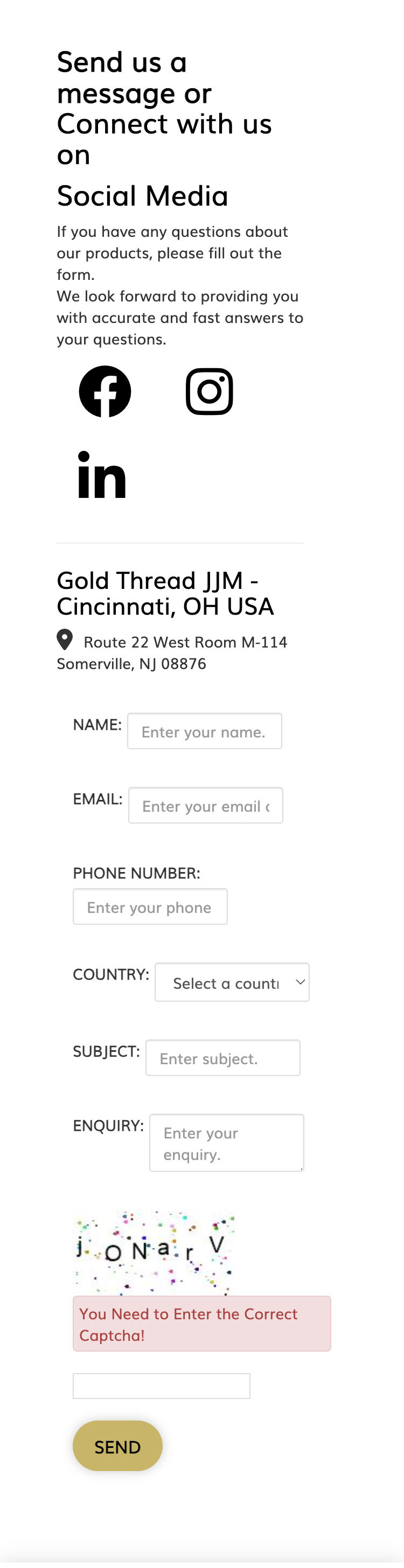Grab the enquiry box resize handle
Image resolution: width=404 pixels, height=1568 pixels.
coord(301,1168)
